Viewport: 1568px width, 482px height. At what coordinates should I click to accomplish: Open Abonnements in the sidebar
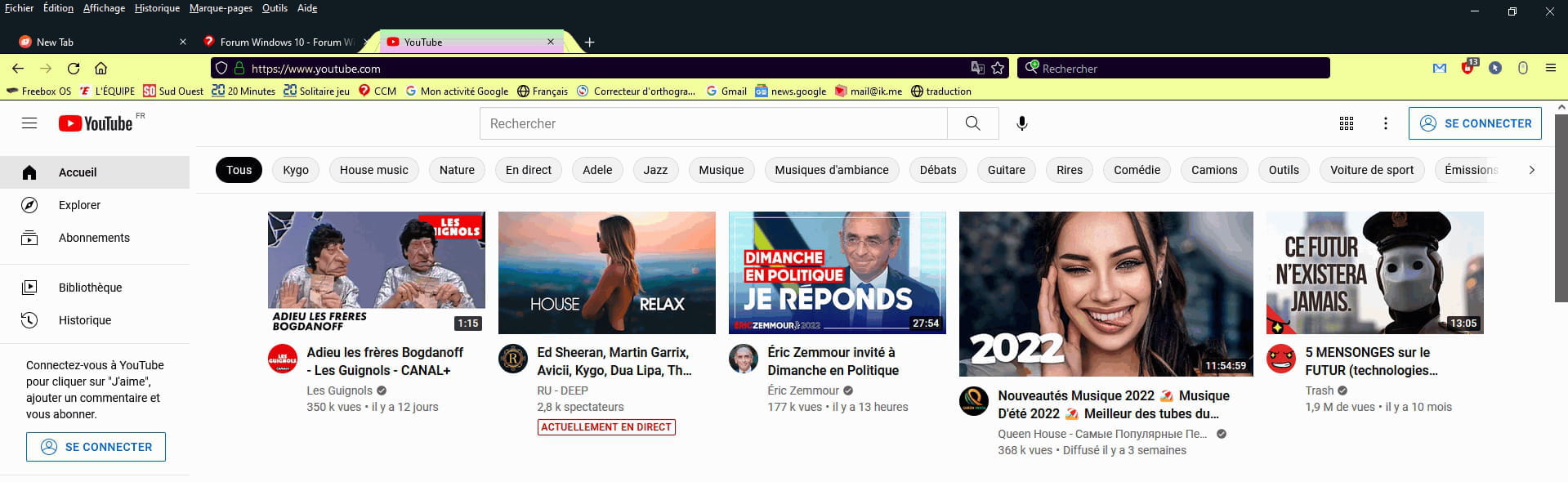click(x=95, y=238)
